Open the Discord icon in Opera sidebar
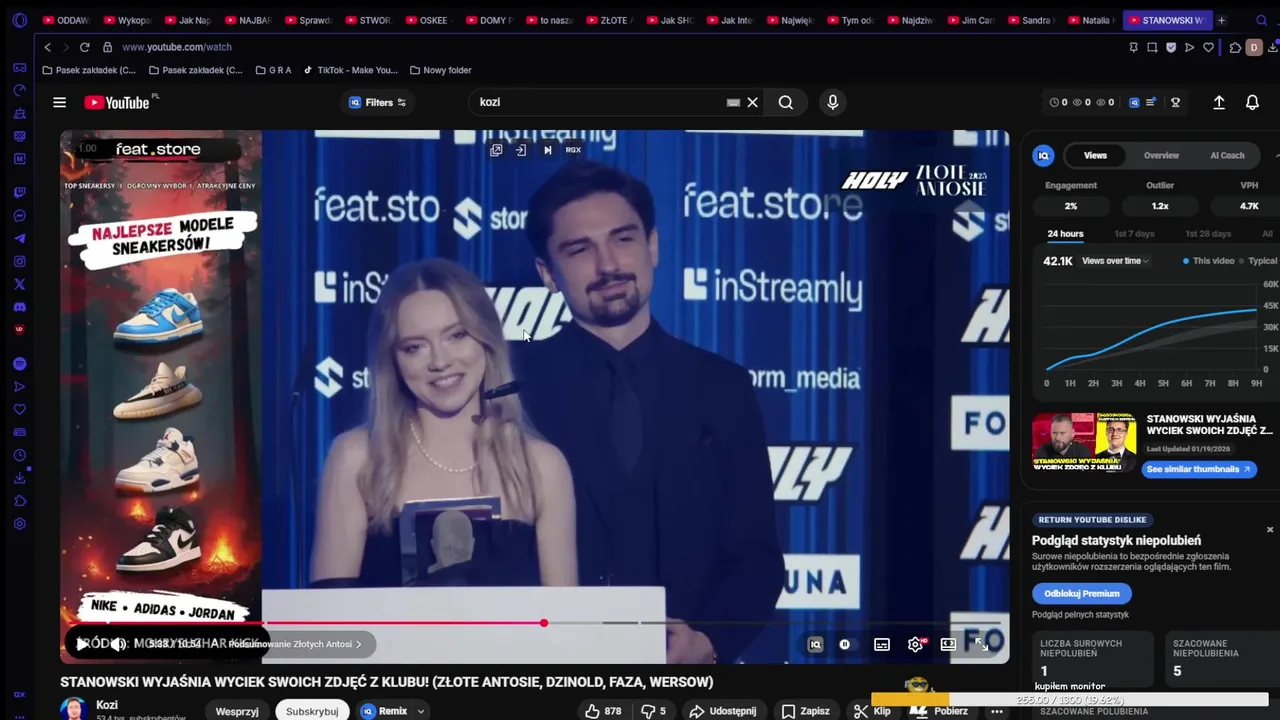 [19, 307]
